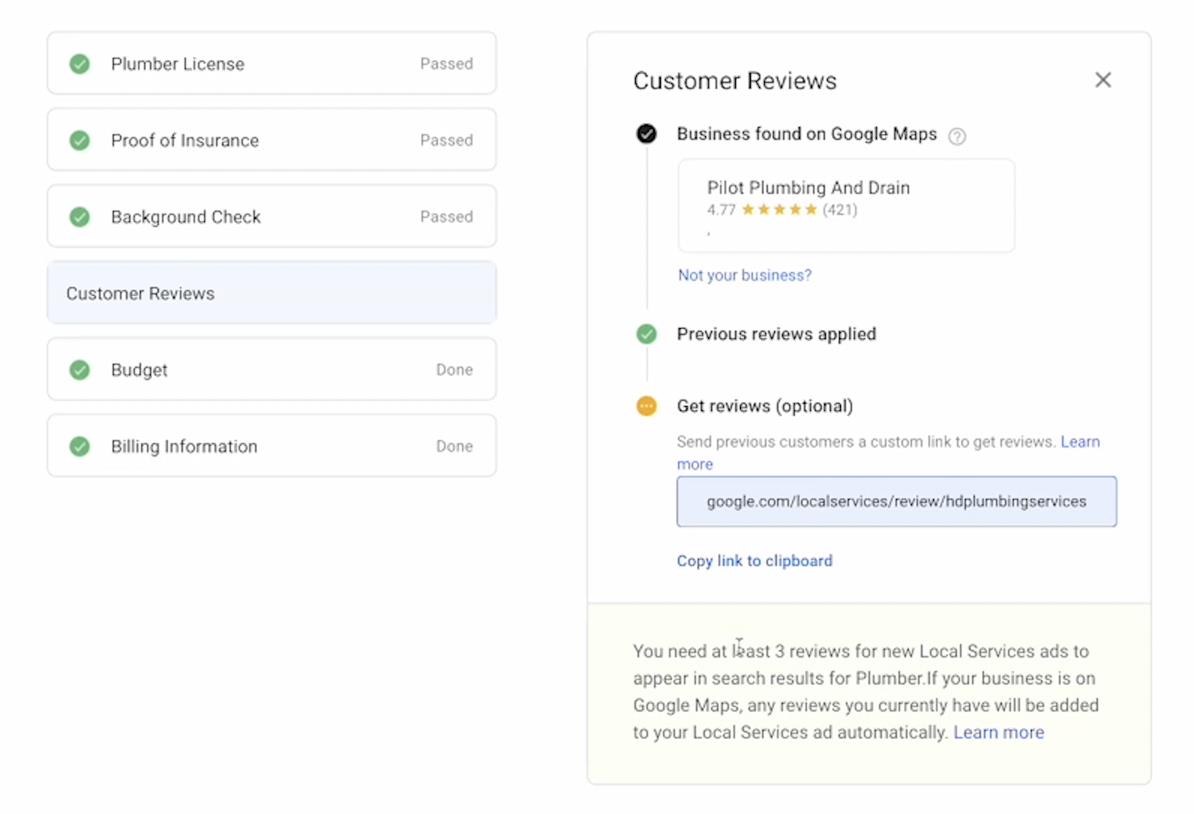
Task: Open the Plumber License row
Action: pyautogui.click(x=272, y=63)
